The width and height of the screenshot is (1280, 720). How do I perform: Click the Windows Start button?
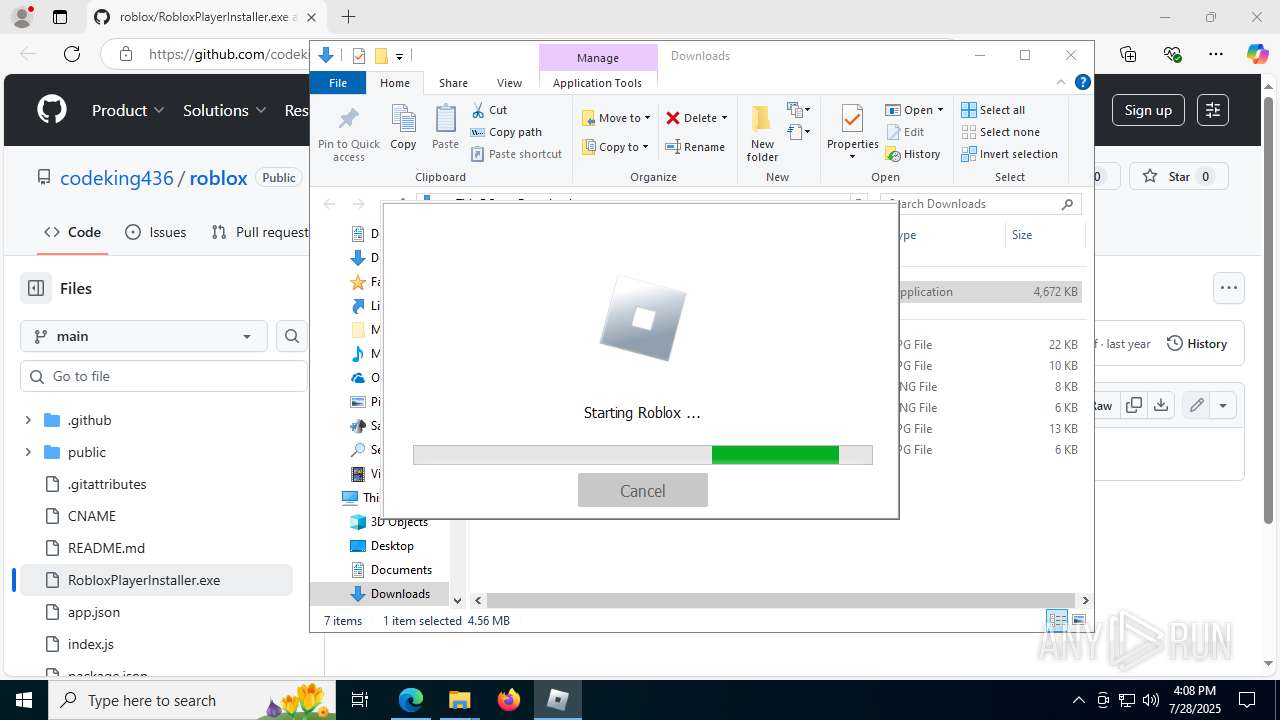click(23, 700)
